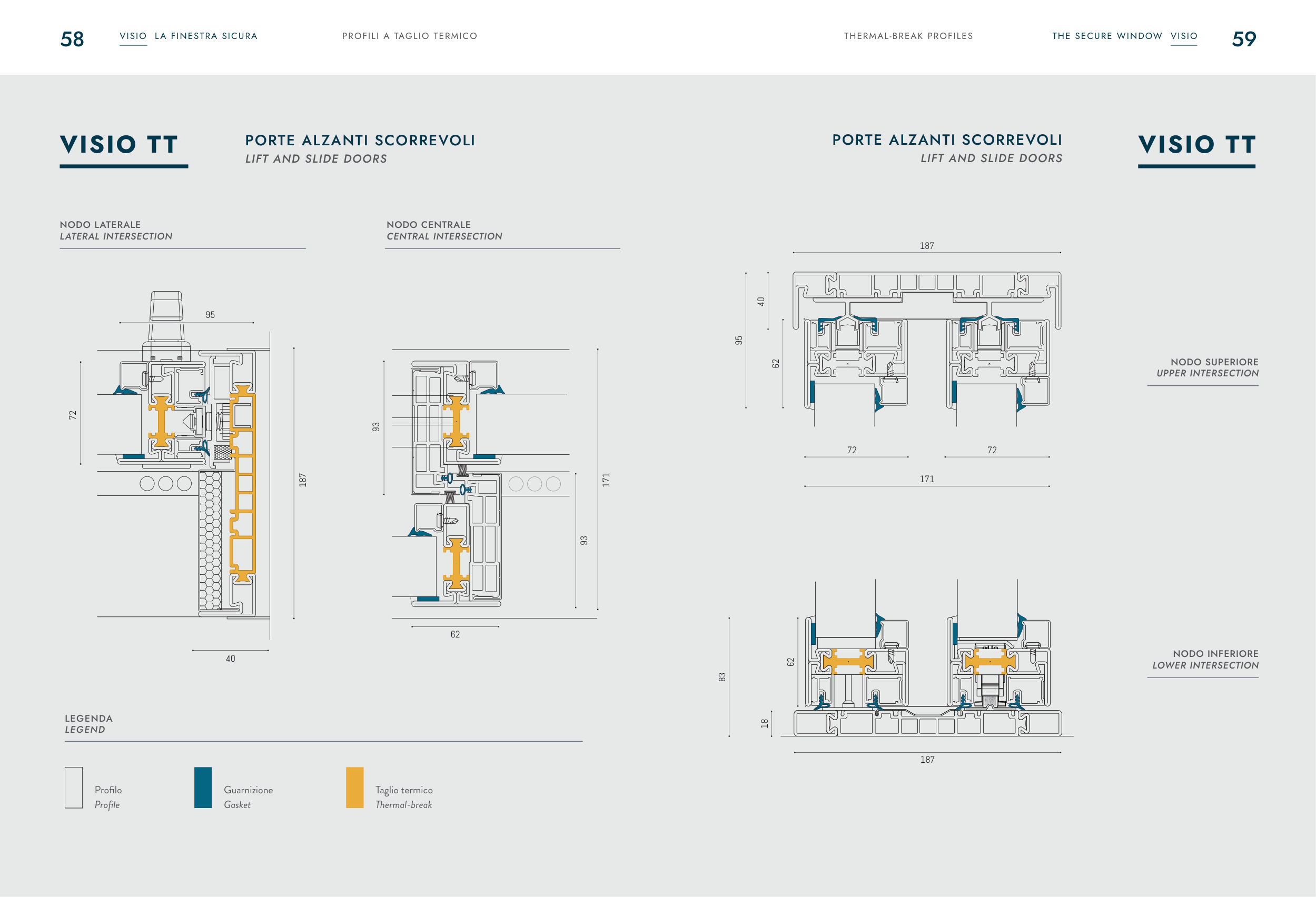This screenshot has height=897, width=1316.
Task: Click the blue Guarnizione legend swatch
Action: click(203, 787)
